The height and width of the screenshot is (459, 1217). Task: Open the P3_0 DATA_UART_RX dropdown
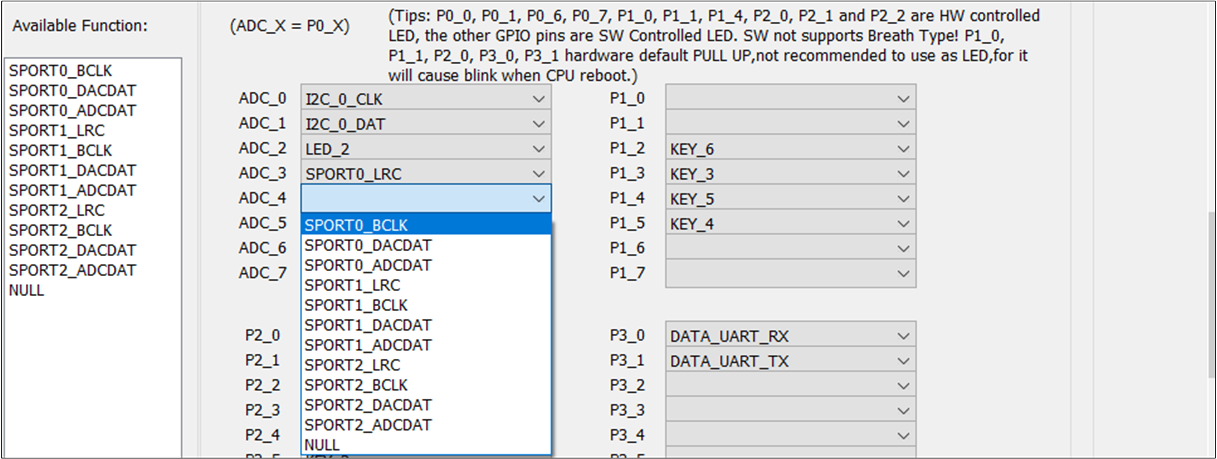pyautogui.click(x=790, y=336)
